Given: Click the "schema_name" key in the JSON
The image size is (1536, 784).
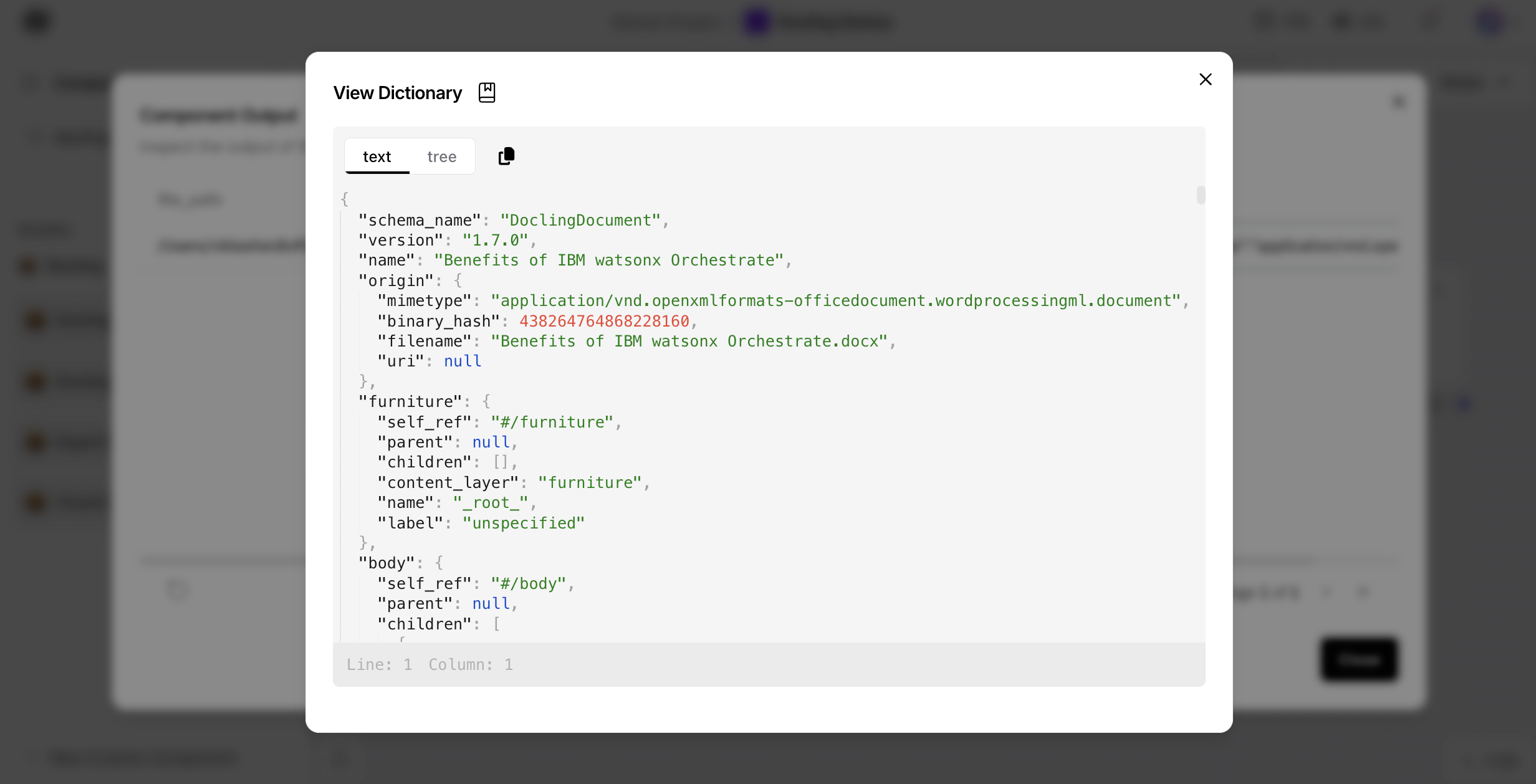Looking at the screenshot, I should tap(420, 220).
